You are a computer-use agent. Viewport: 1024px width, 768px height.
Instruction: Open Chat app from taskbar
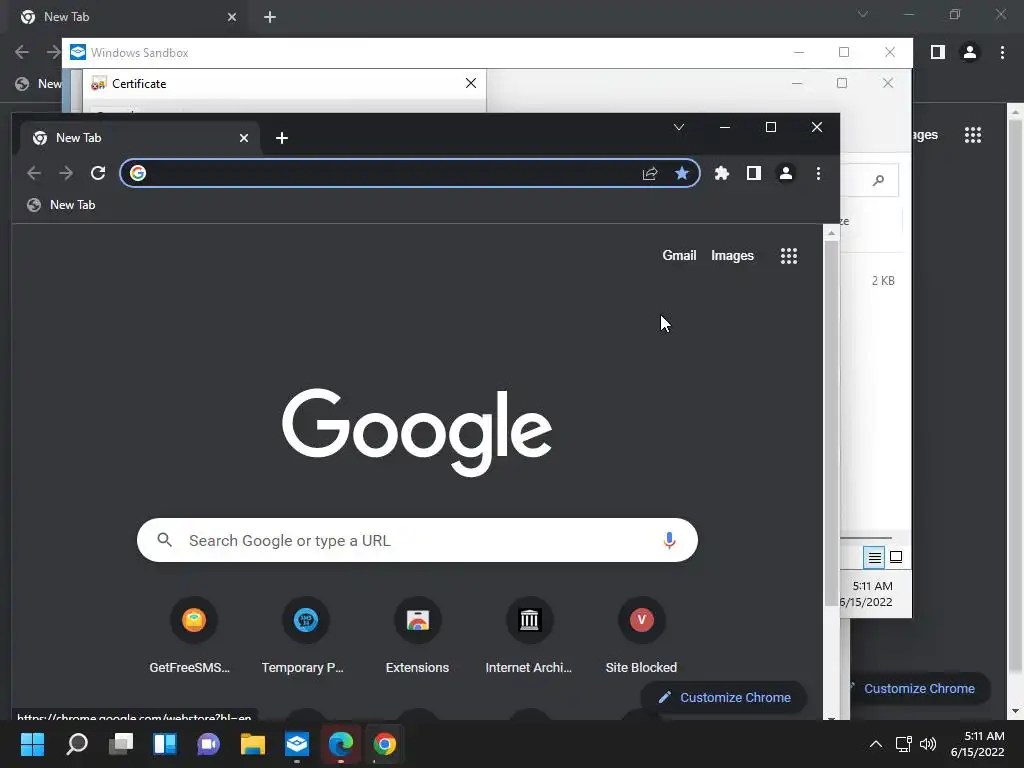[x=209, y=744]
